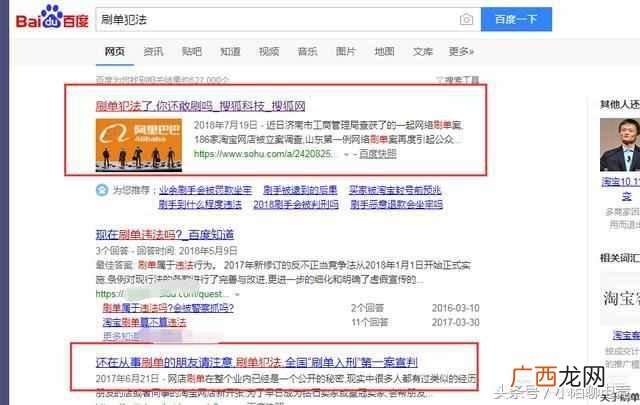Open suggestion 刷手领奢退款会坐牢吗
The width and height of the screenshot is (640, 405).
click(x=396, y=204)
